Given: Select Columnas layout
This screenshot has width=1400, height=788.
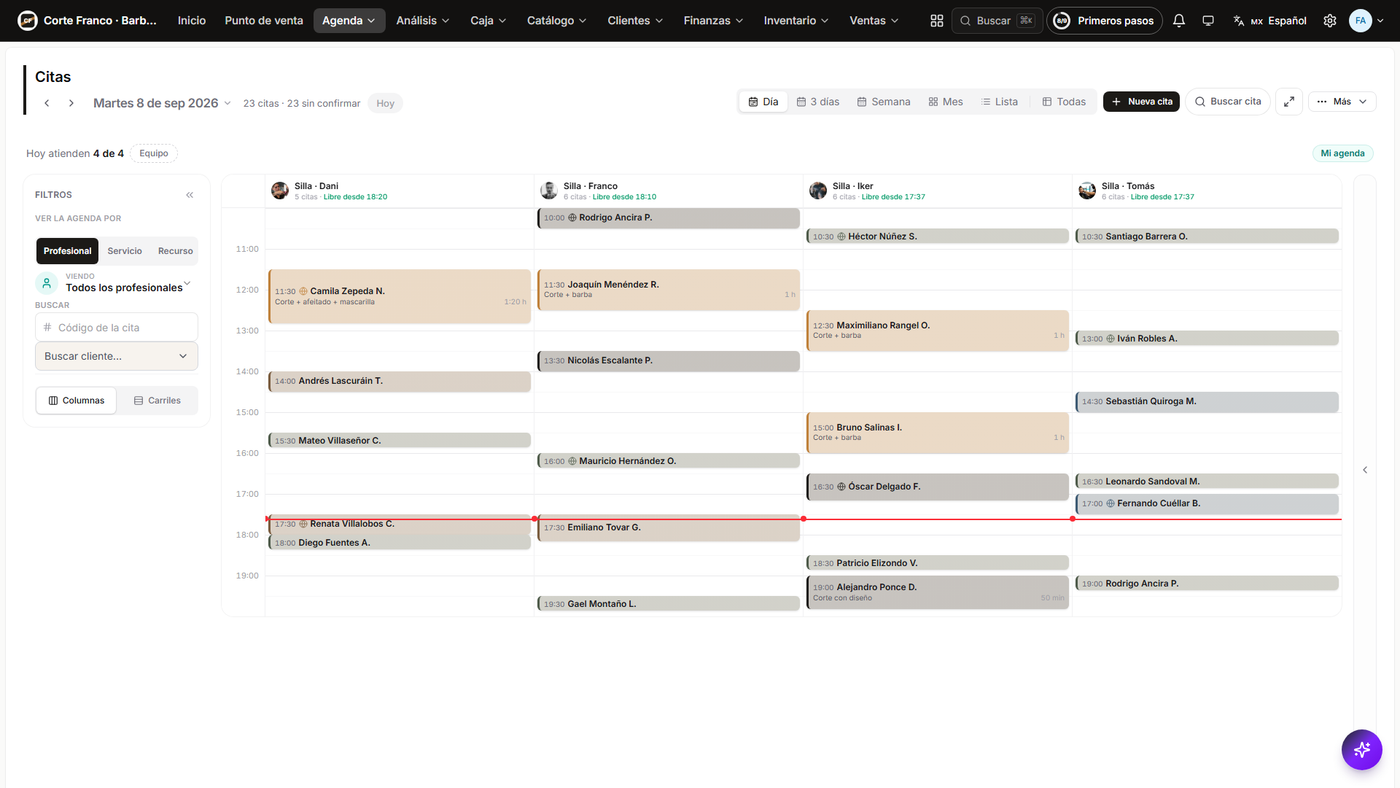Looking at the screenshot, I should click(77, 400).
